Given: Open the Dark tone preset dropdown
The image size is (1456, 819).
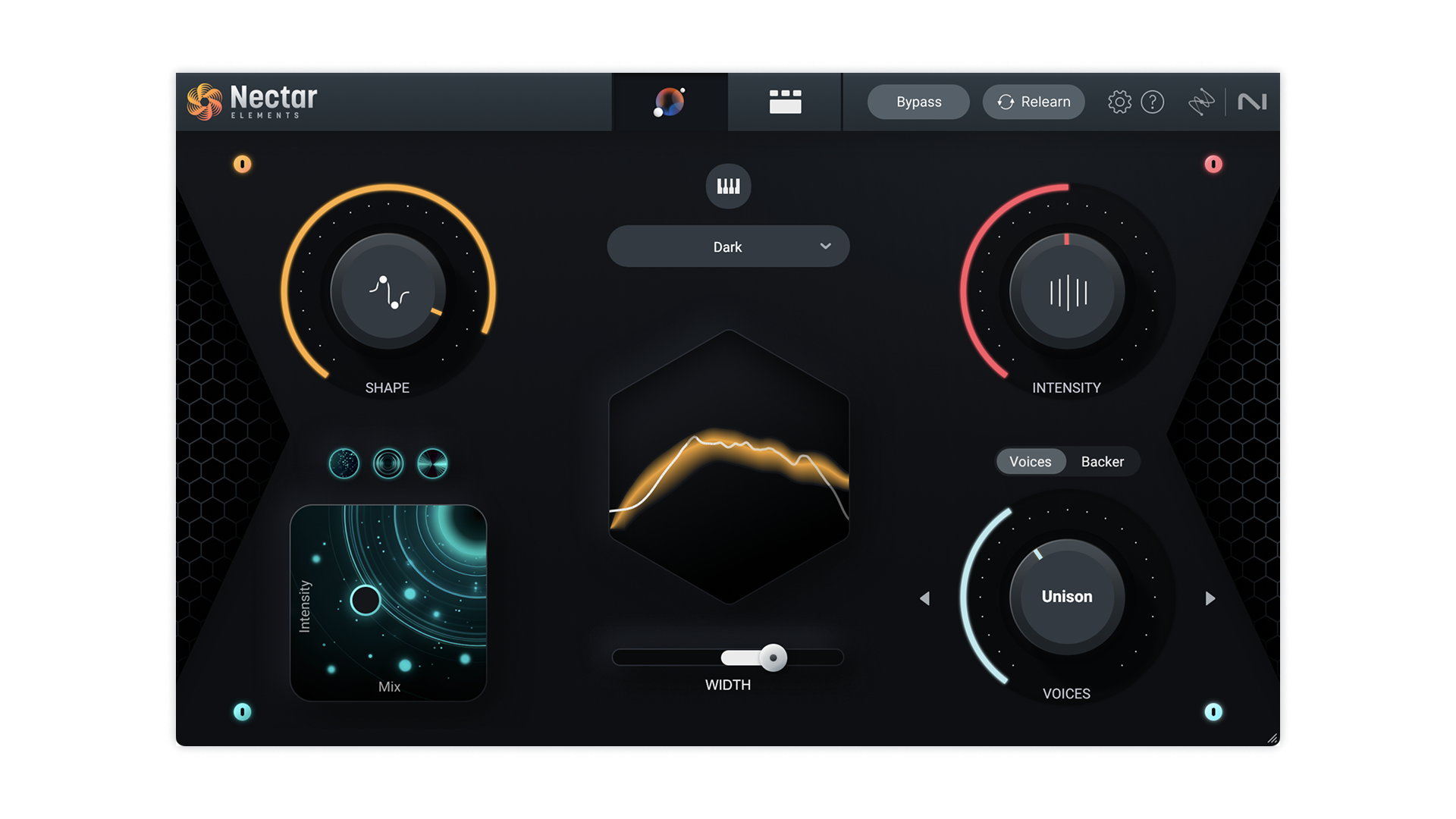Looking at the screenshot, I should (727, 246).
